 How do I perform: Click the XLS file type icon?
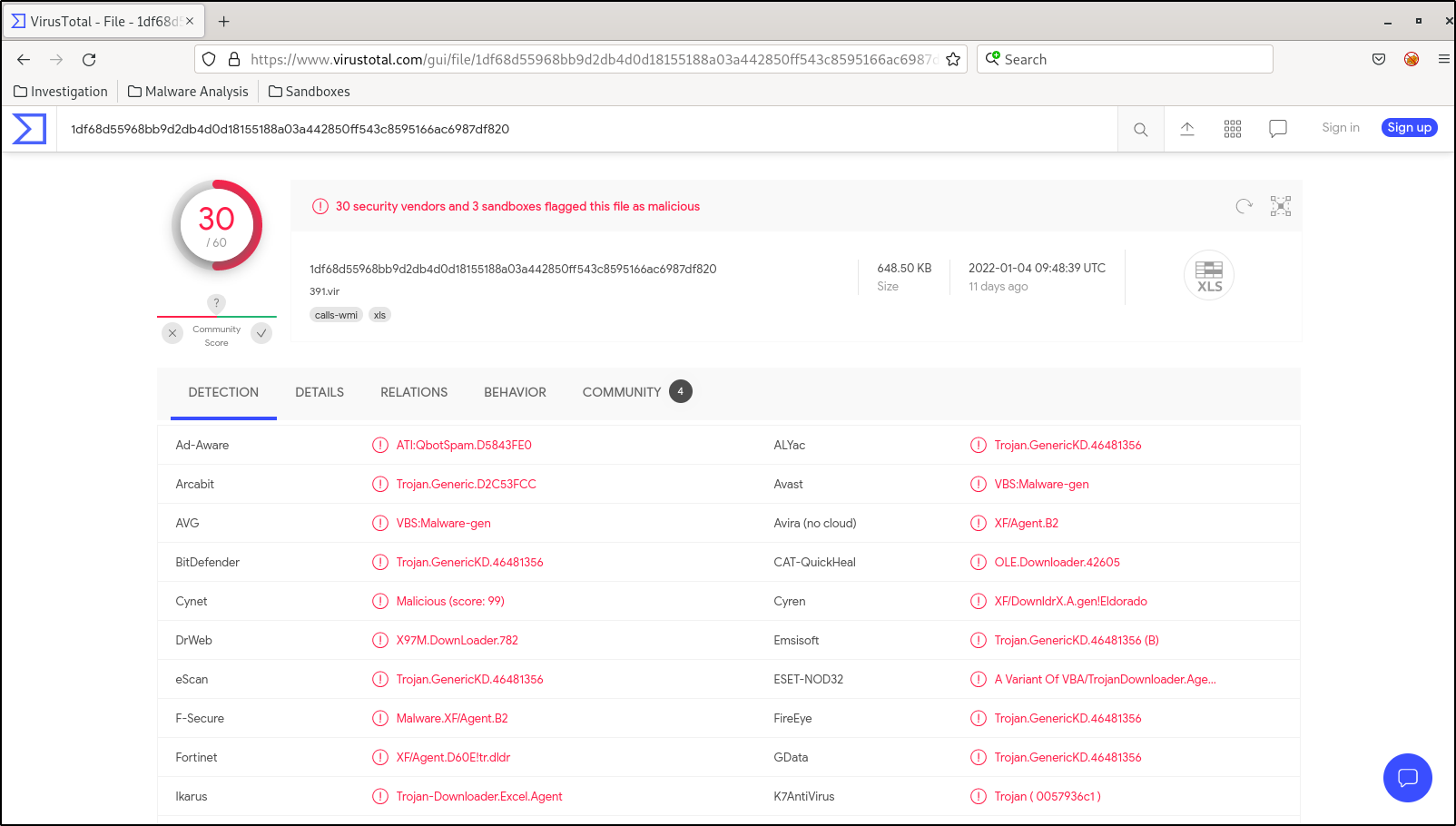(1209, 275)
